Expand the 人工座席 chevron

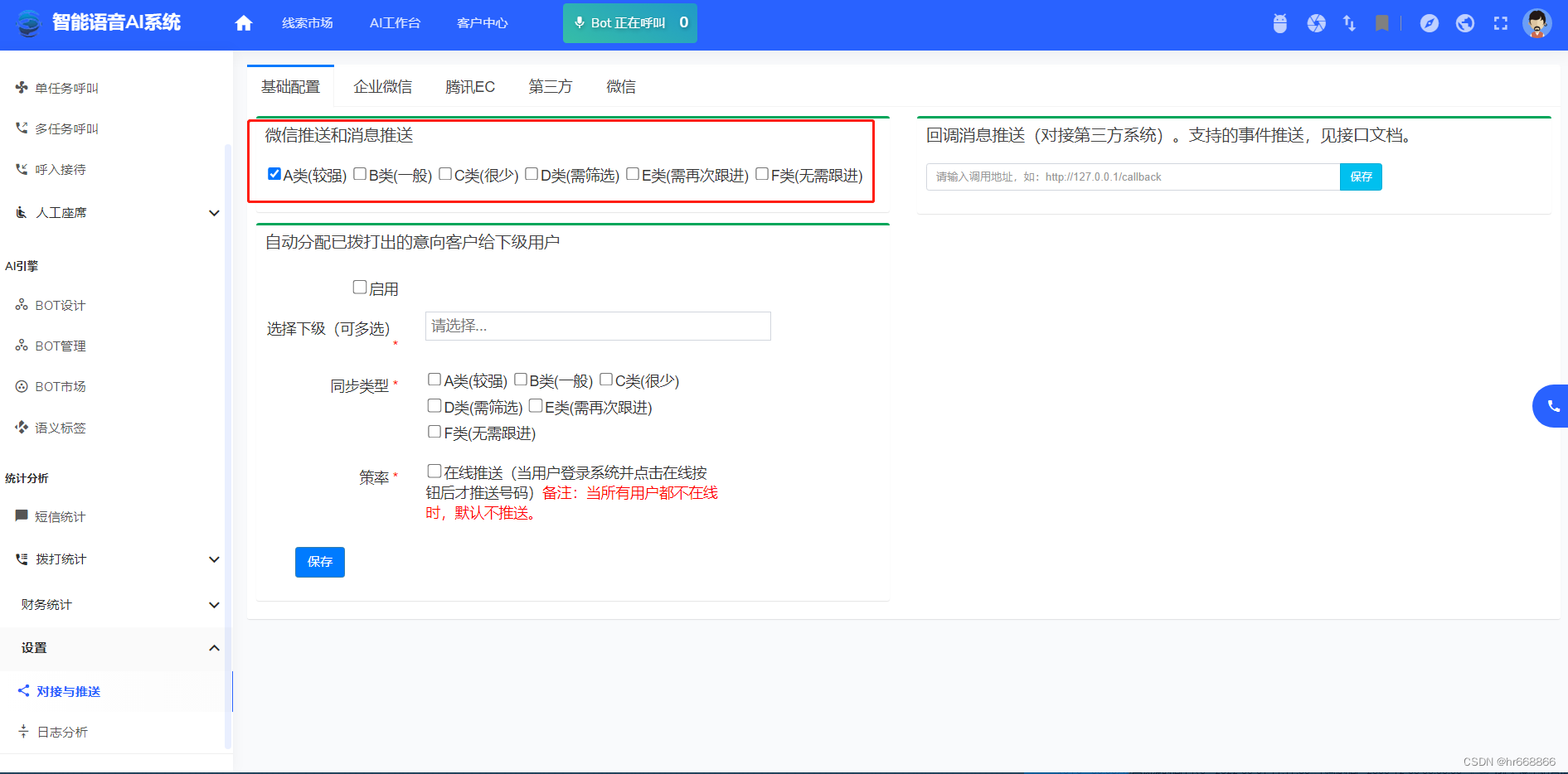[x=214, y=213]
